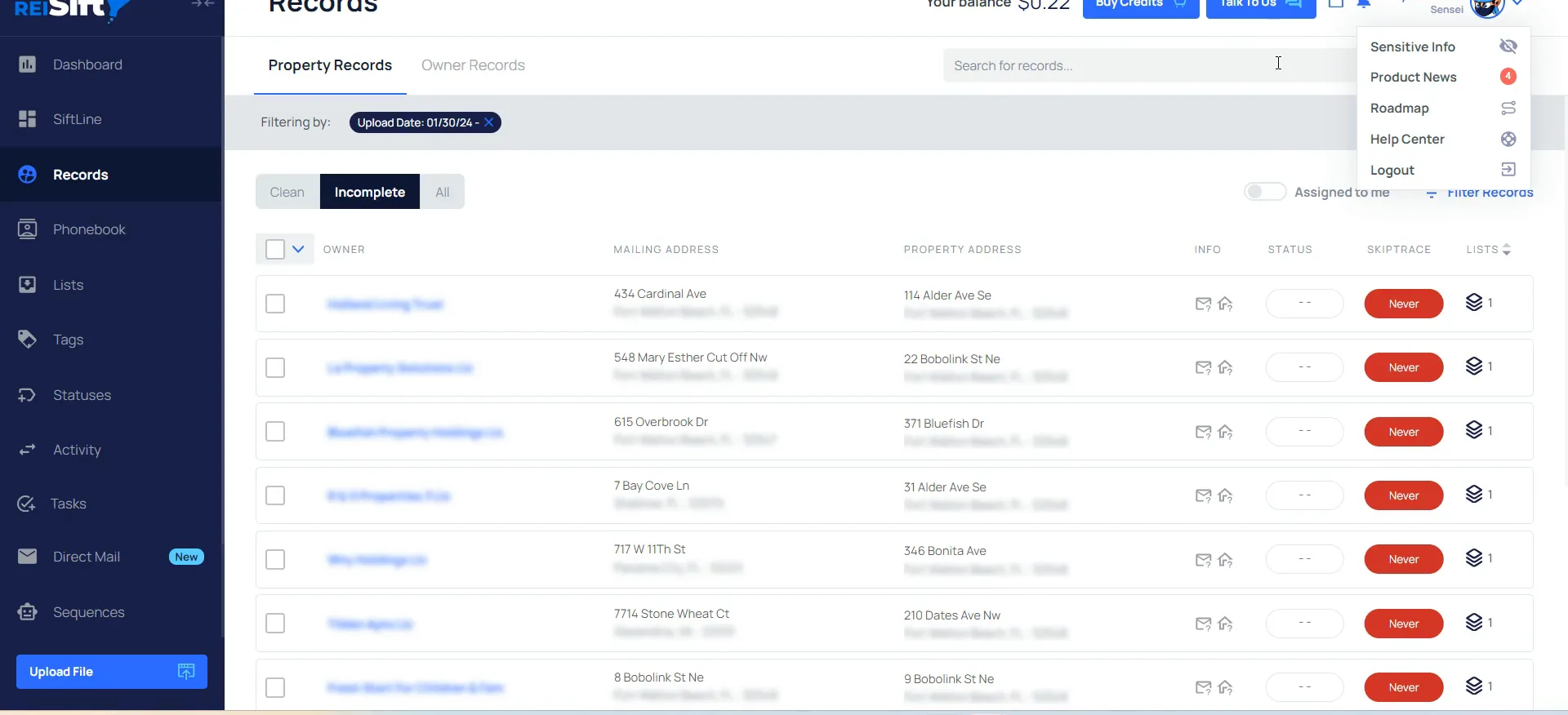Toggle the Assigned to me switch
The height and width of the screenshot is (715, 1568).
point(1265,192)
